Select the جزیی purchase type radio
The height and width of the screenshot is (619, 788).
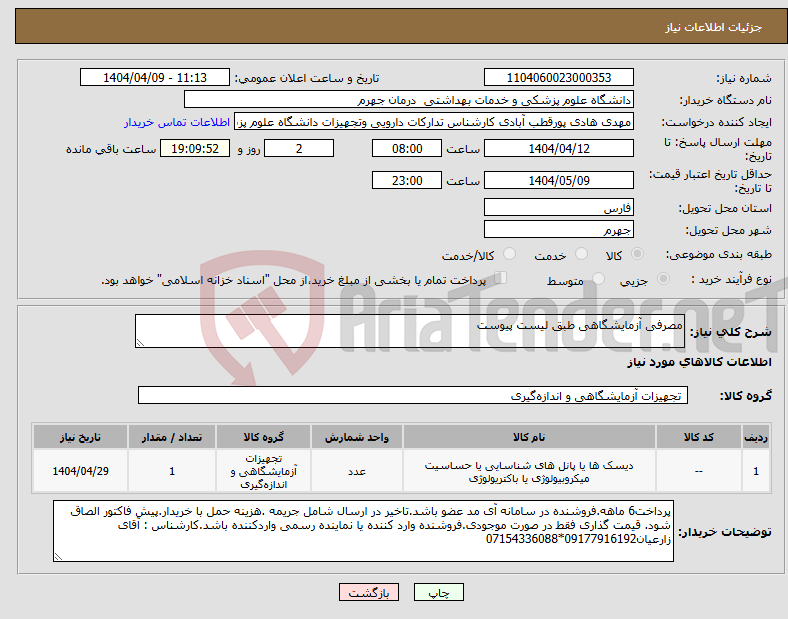[663, 279]
